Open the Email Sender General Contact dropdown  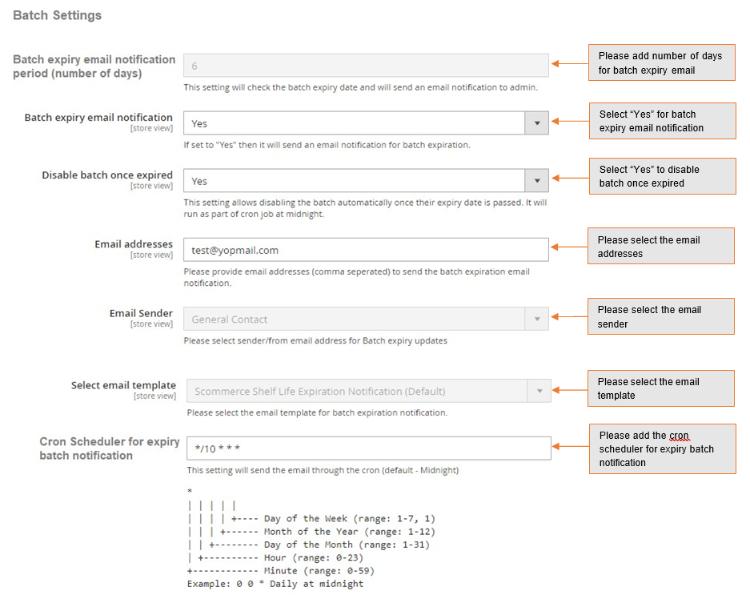pyautogui.click(x=365, y=319)
